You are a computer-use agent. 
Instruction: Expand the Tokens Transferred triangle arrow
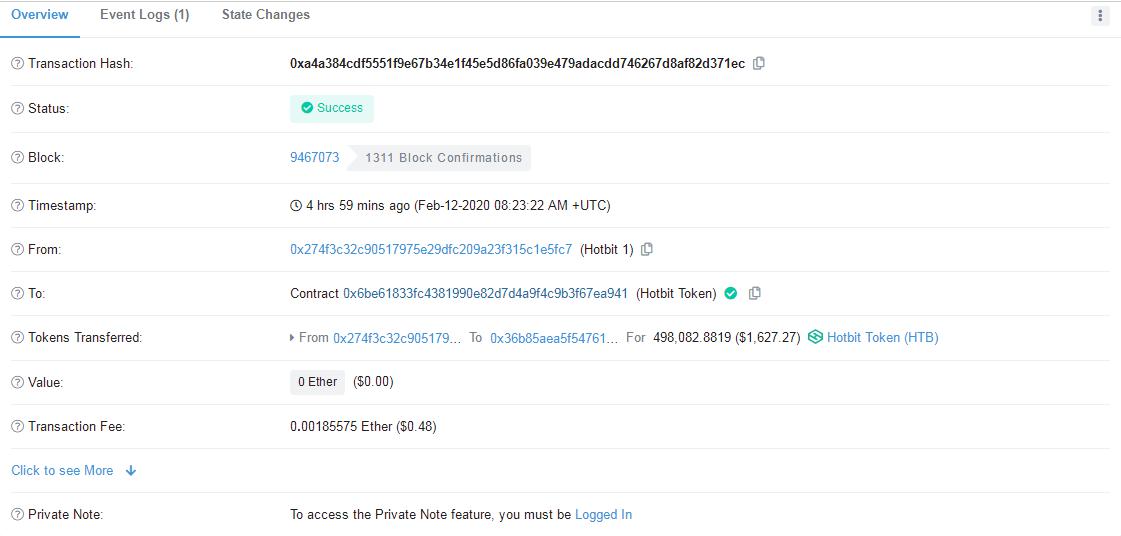point(292,337)
